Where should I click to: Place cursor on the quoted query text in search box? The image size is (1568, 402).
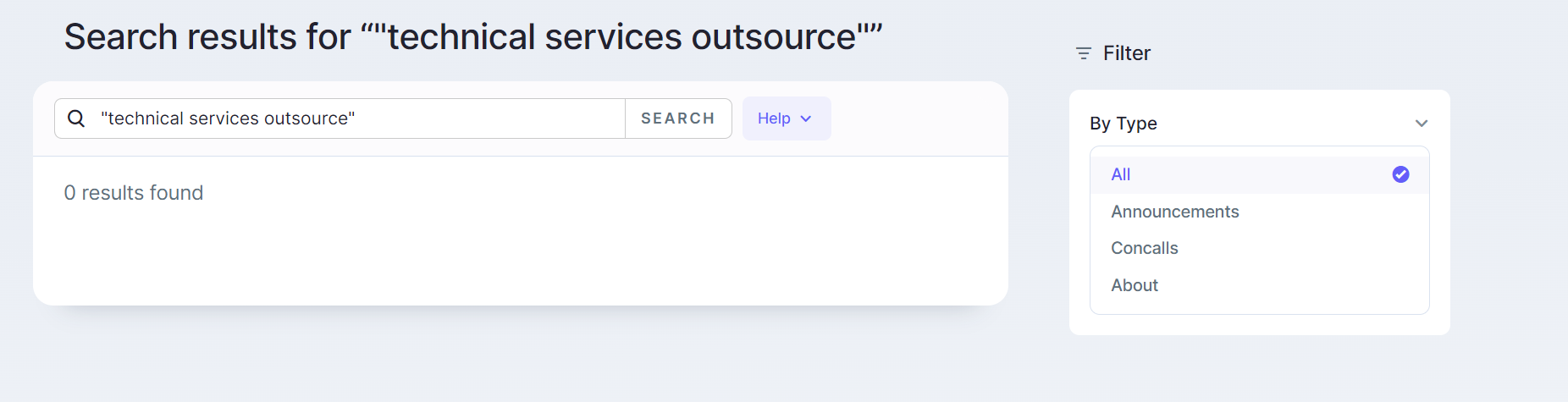[x=228, y=118]
